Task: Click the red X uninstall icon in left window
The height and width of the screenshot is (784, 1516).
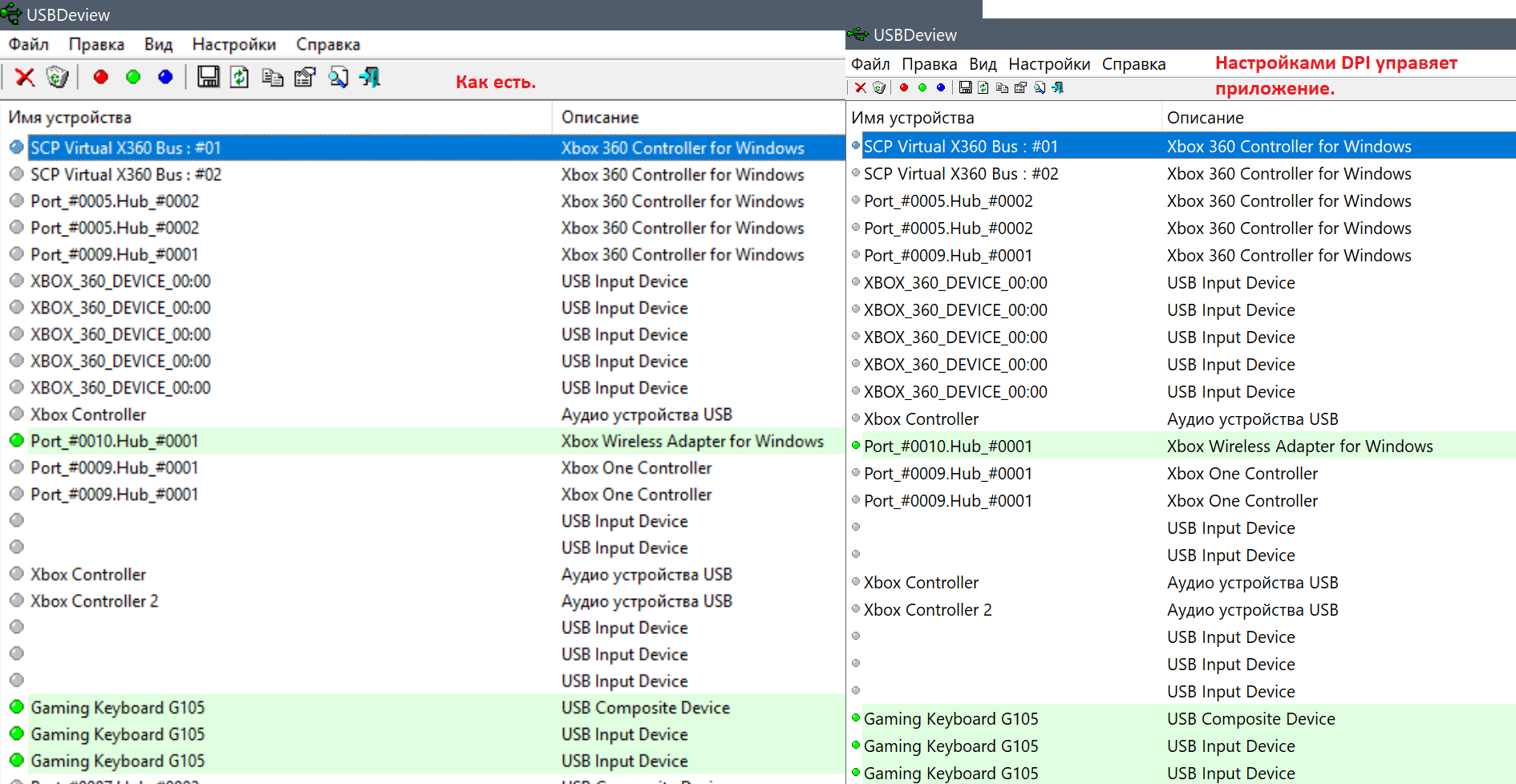Action: (x=25, y=77)
